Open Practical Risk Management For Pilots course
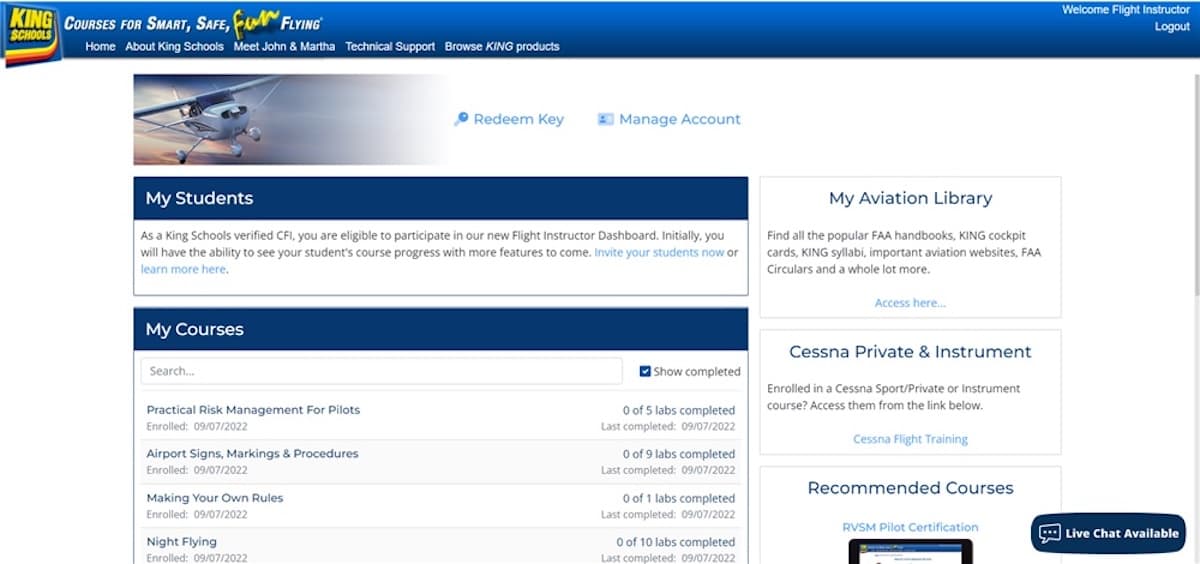 coord(253,410)
